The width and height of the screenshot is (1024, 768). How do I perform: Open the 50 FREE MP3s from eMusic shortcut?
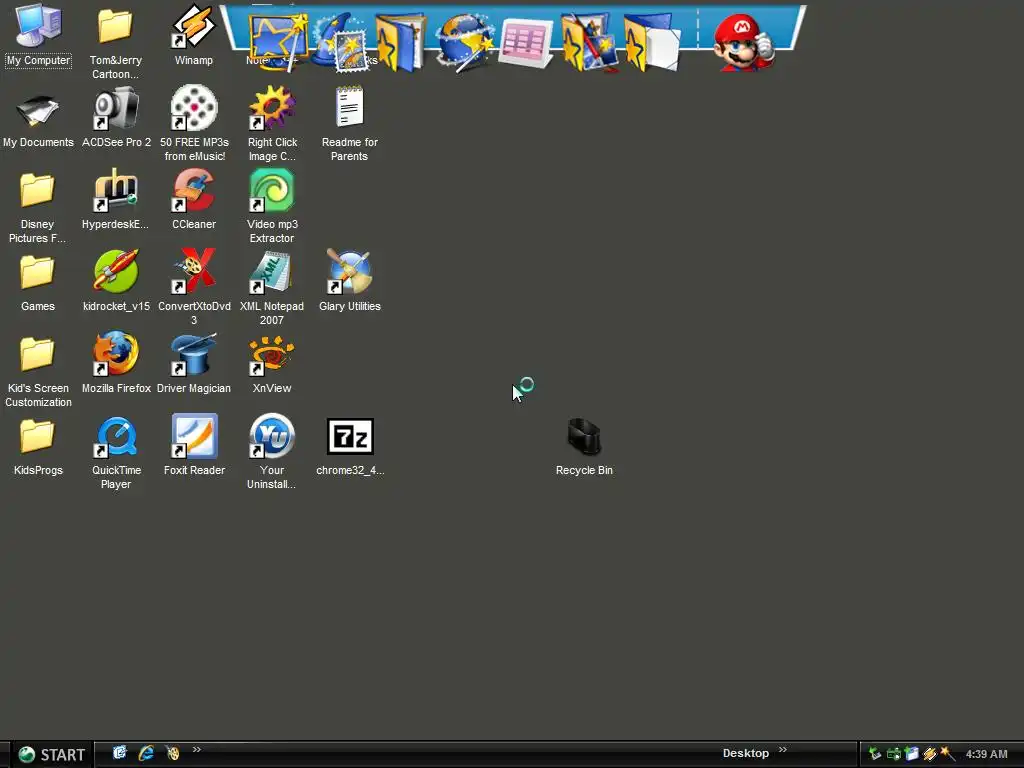click(194, 123)
